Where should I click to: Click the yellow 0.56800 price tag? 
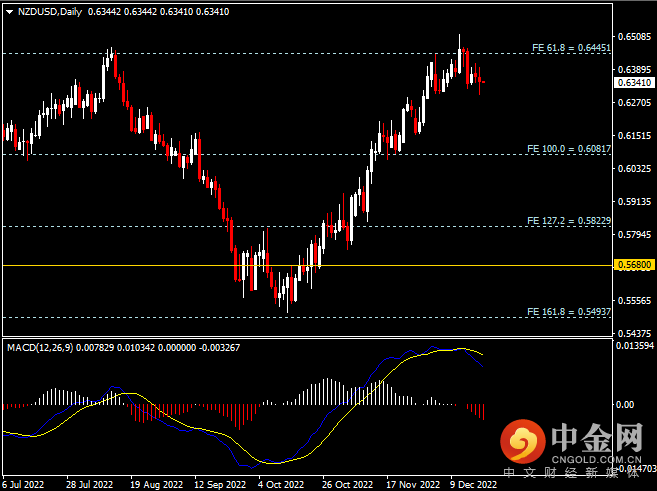(632, 265)
